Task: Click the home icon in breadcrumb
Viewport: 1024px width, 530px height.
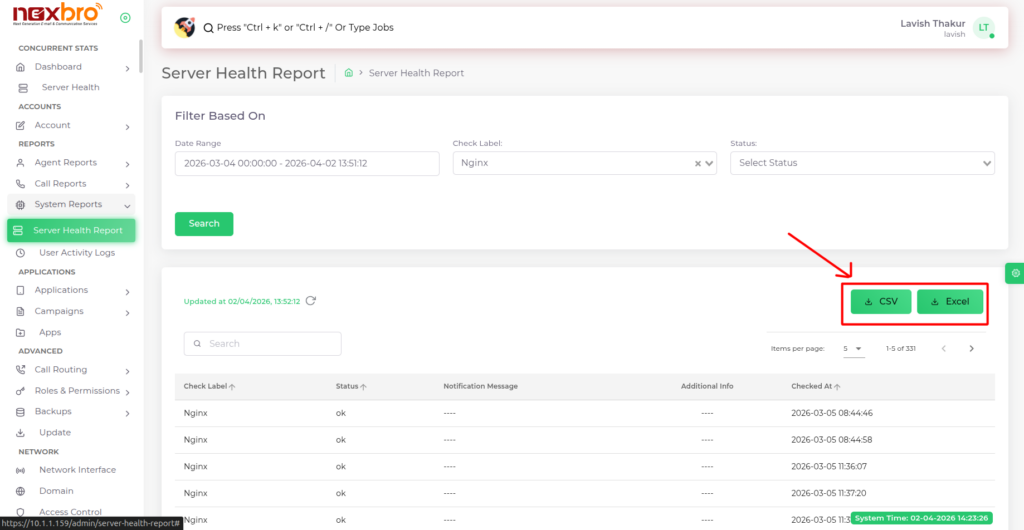Action: (348, 73)
